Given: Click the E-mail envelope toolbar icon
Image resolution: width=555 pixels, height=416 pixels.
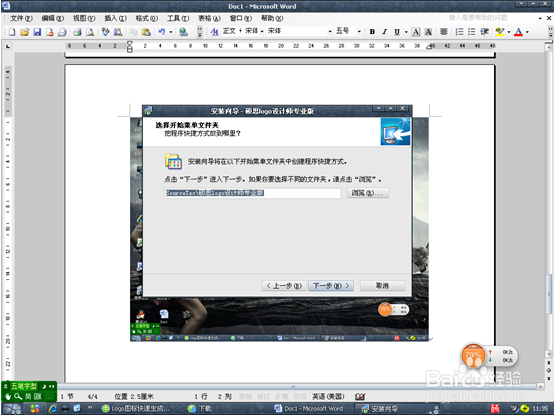Looking at the screenshot, I should 62,32.
